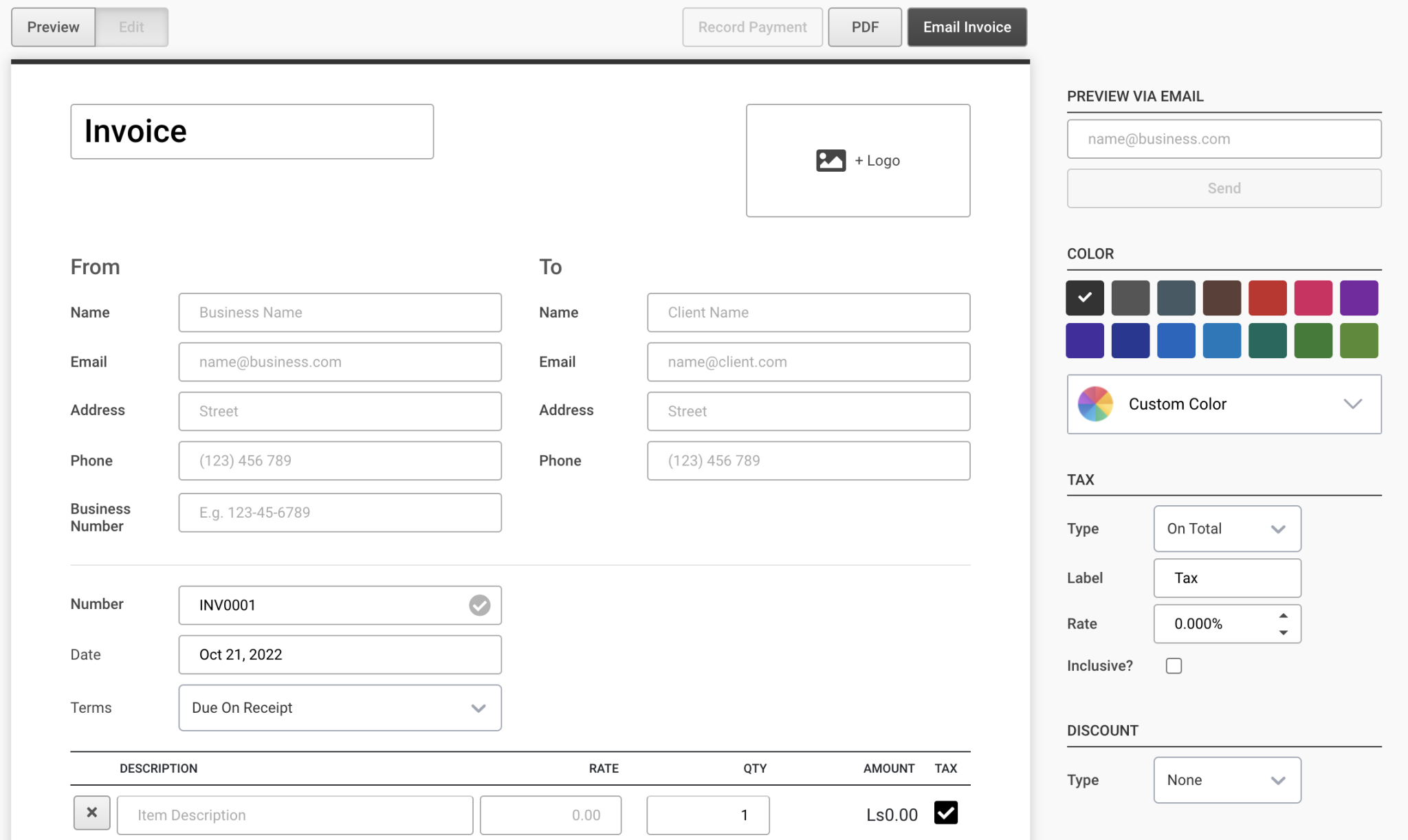Click the Custom Color wheel icon
The image size is (1408, 840).
tap(1095, 404)
